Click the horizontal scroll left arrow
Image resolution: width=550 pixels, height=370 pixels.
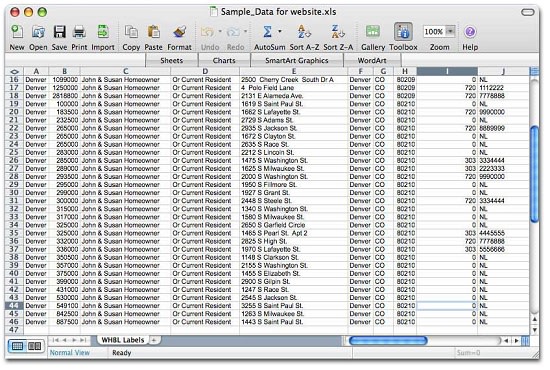click(506, 340)
